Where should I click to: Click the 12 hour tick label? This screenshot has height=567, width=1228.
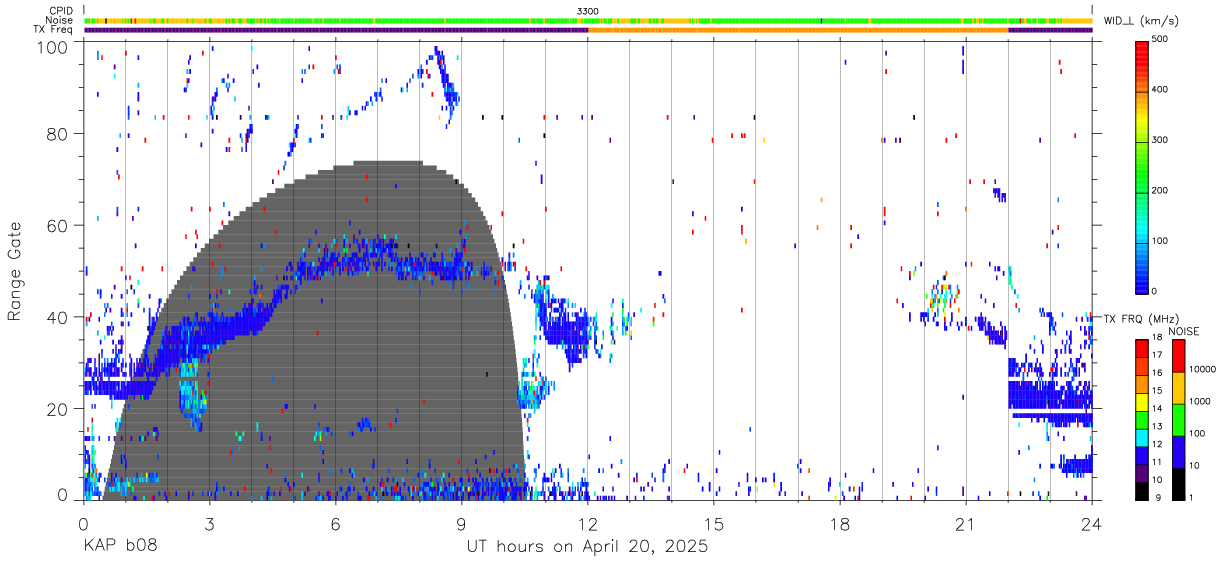pyautogui.click(x=588, y=523)
